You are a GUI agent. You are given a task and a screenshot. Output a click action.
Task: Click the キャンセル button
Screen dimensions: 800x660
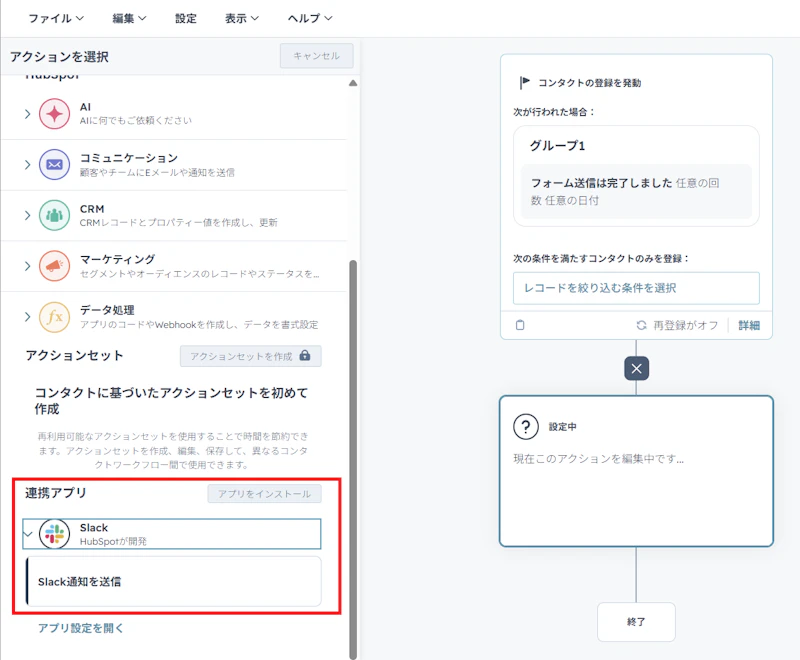pyautogui.click(x=316, y=56)
